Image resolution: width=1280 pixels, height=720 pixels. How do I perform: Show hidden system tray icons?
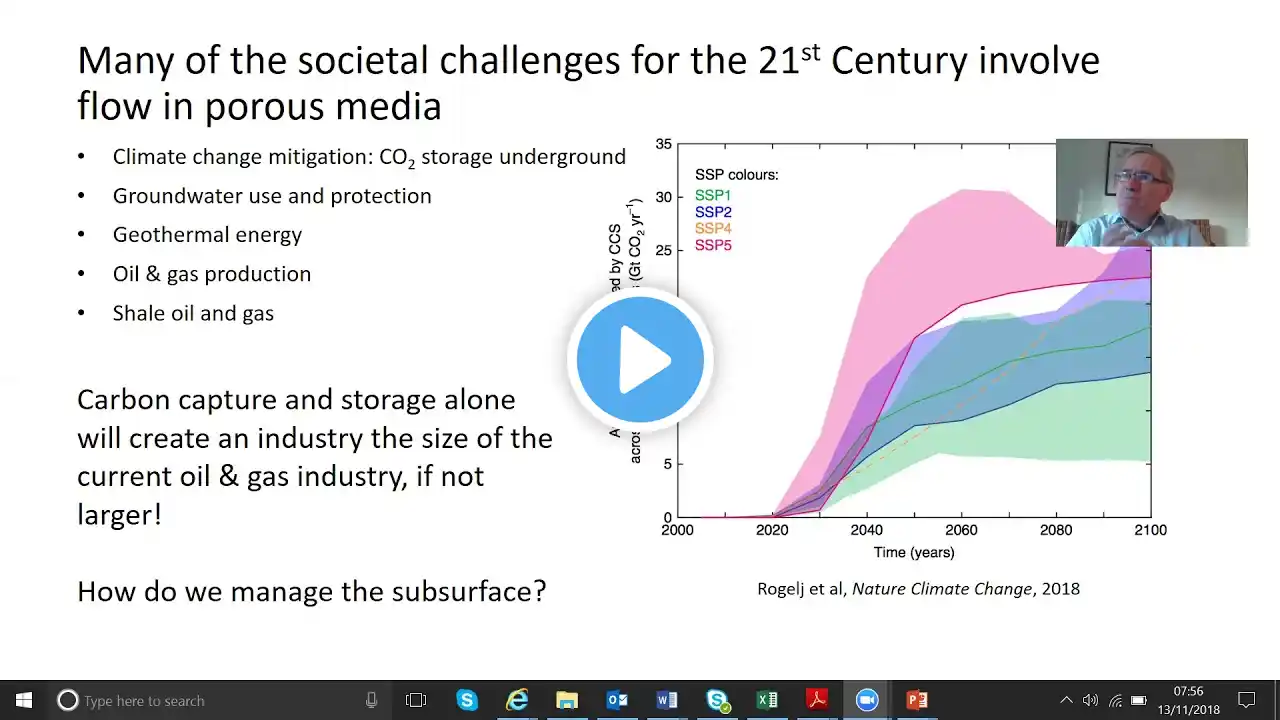1066,700
